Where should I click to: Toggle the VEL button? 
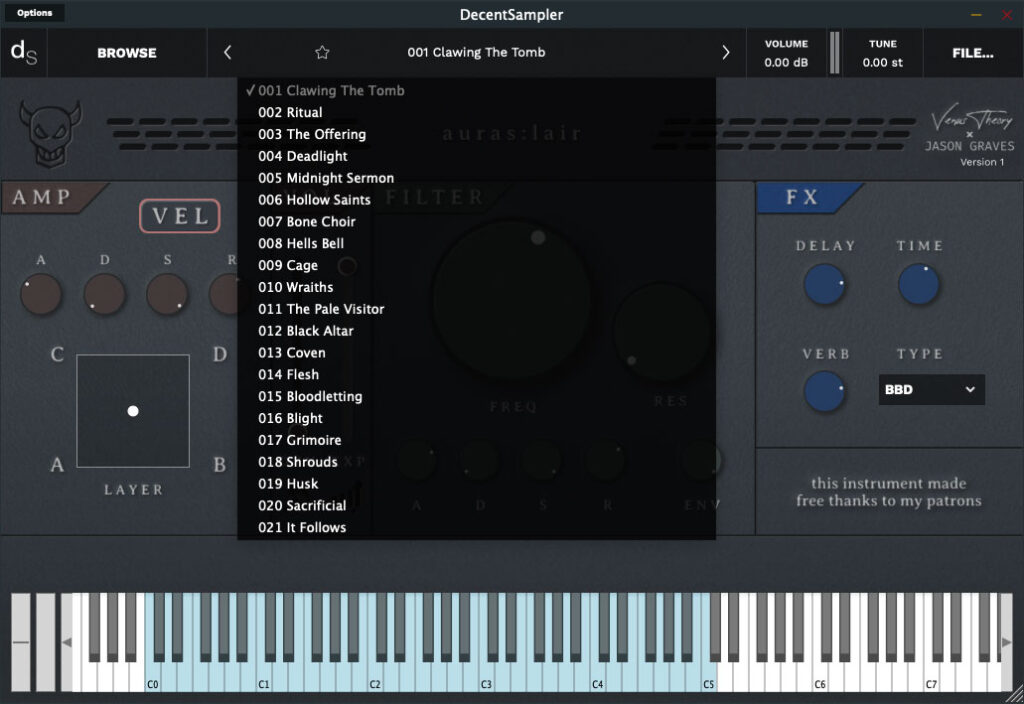(180, 216)
